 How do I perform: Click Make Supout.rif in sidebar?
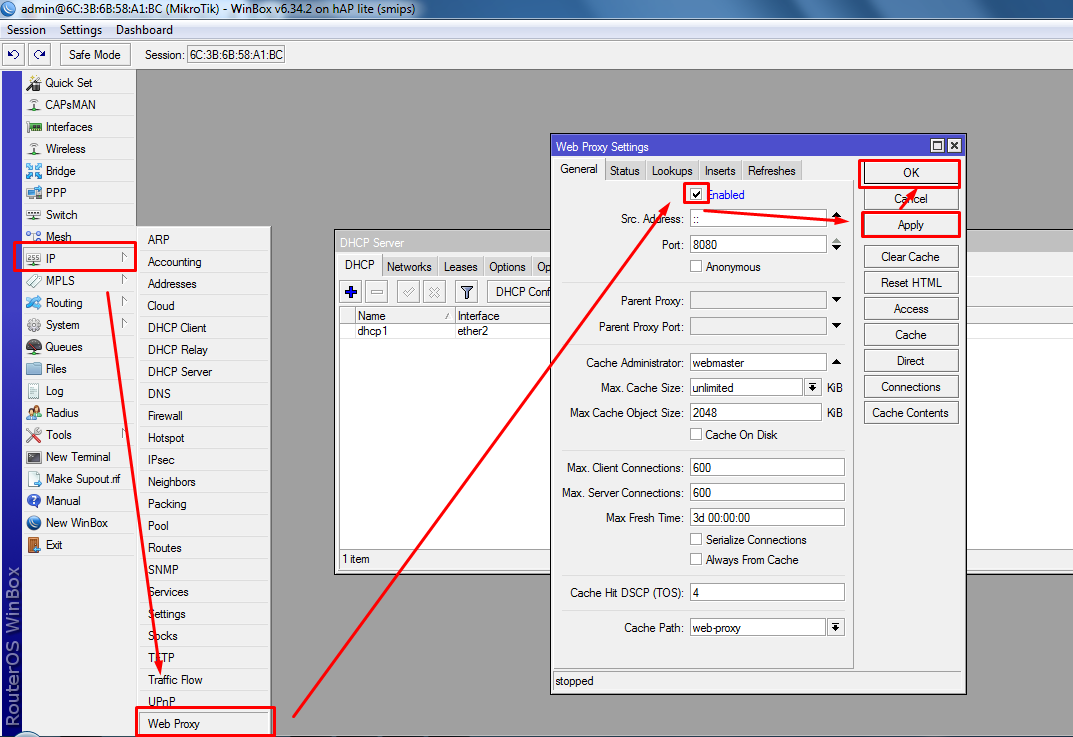coord(82,478)
